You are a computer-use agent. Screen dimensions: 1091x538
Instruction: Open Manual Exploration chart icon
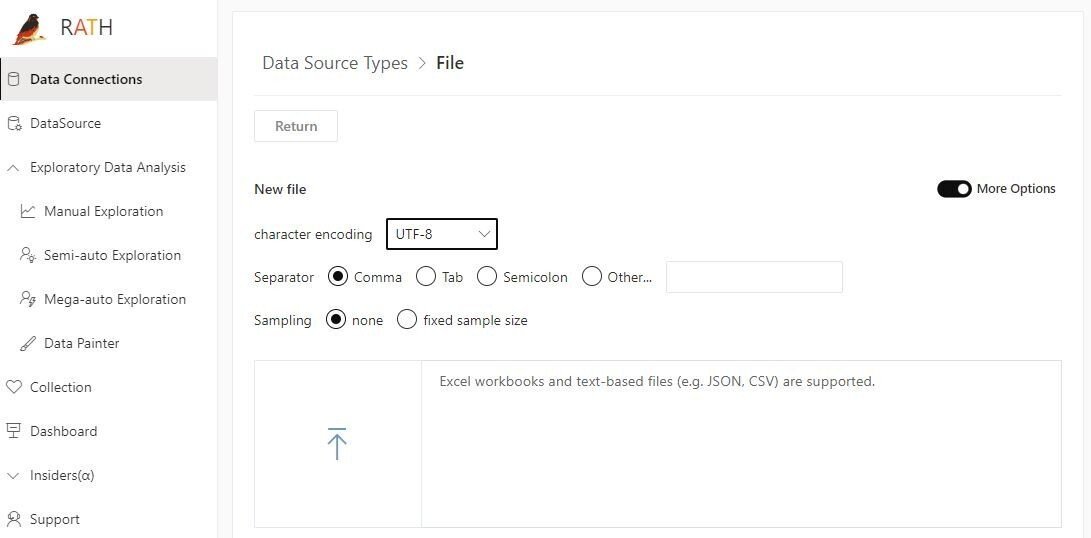pos(28,211)
